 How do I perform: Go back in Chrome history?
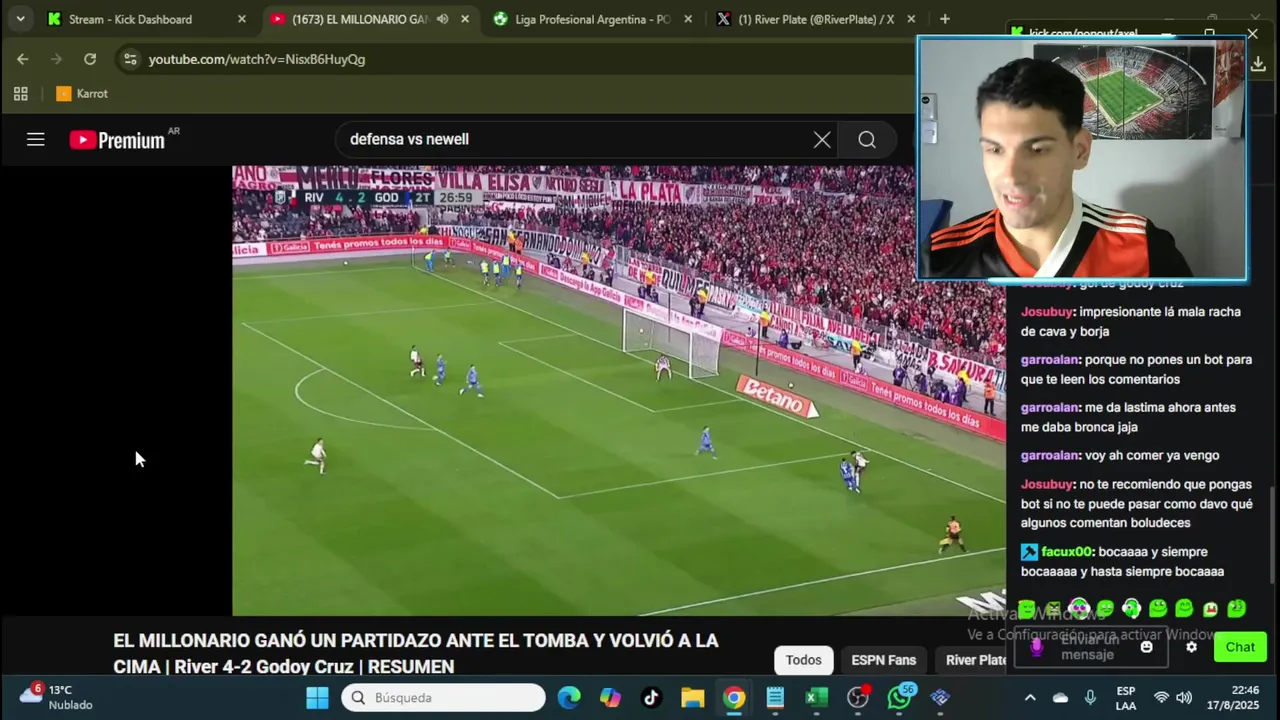(x=23, y=59)
